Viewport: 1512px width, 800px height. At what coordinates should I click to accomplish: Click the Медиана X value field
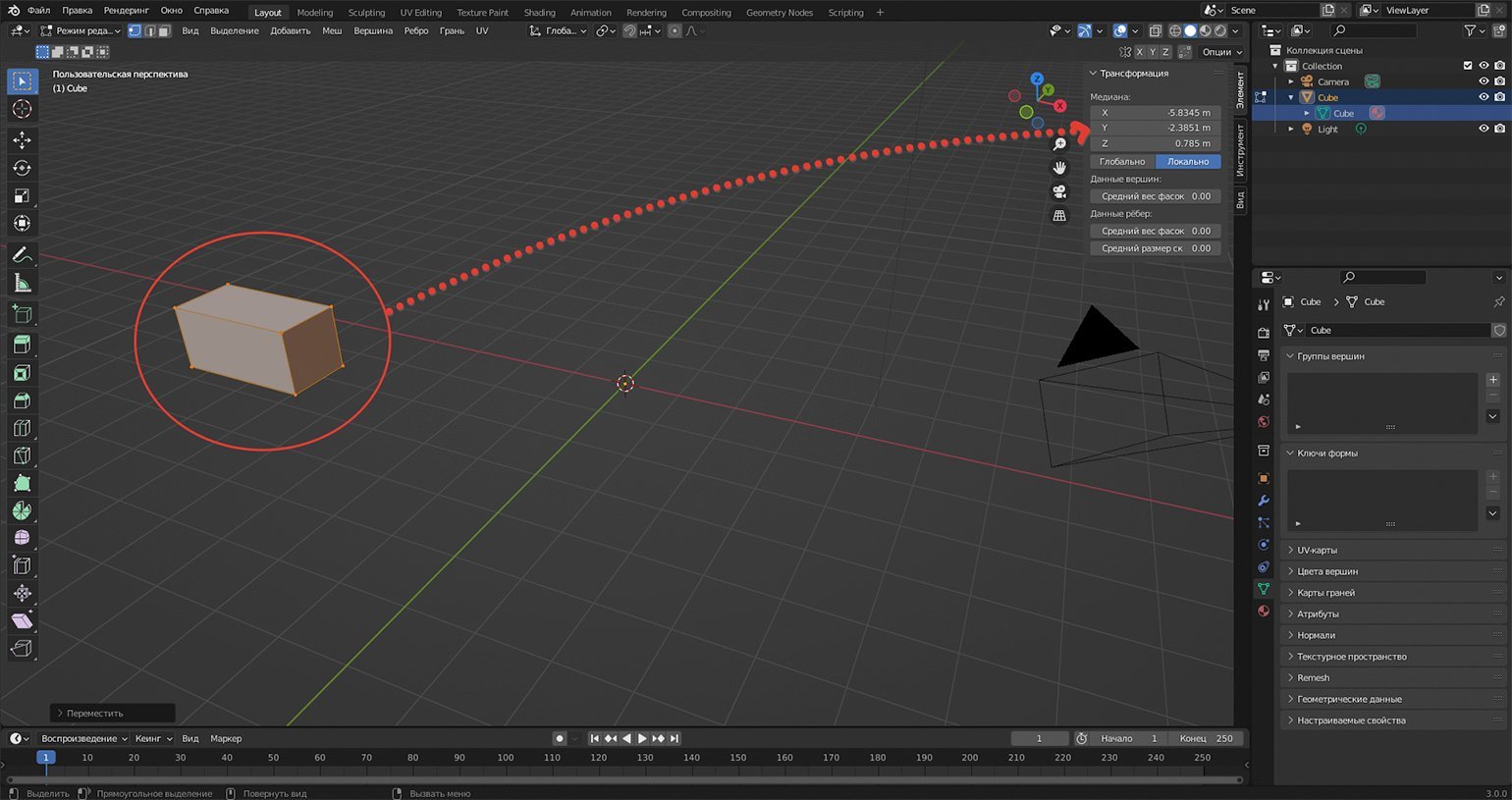click(x=1156, y=113)
